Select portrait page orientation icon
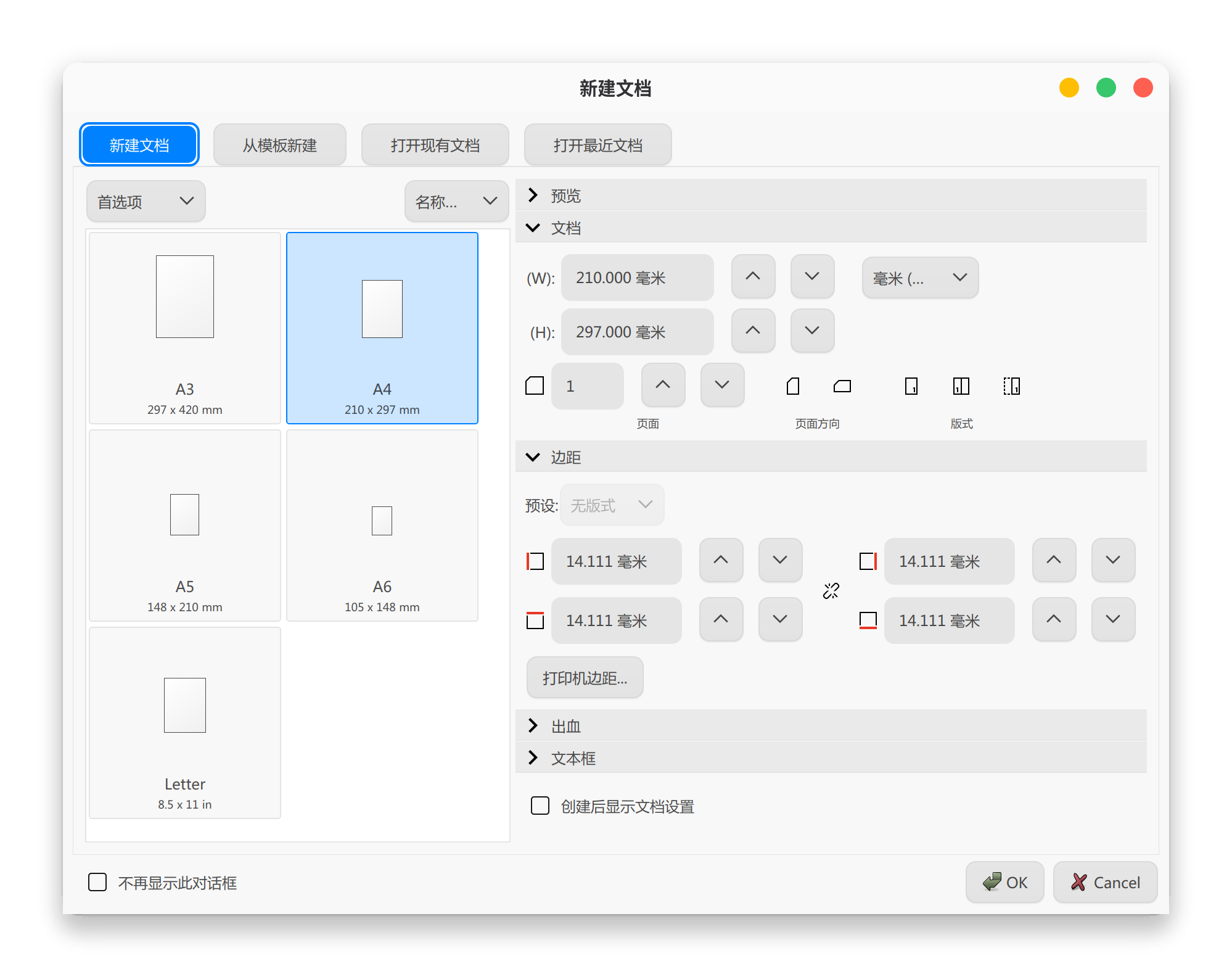Image resolution: width=1232 pixels, height=977 pixels. 793,386
